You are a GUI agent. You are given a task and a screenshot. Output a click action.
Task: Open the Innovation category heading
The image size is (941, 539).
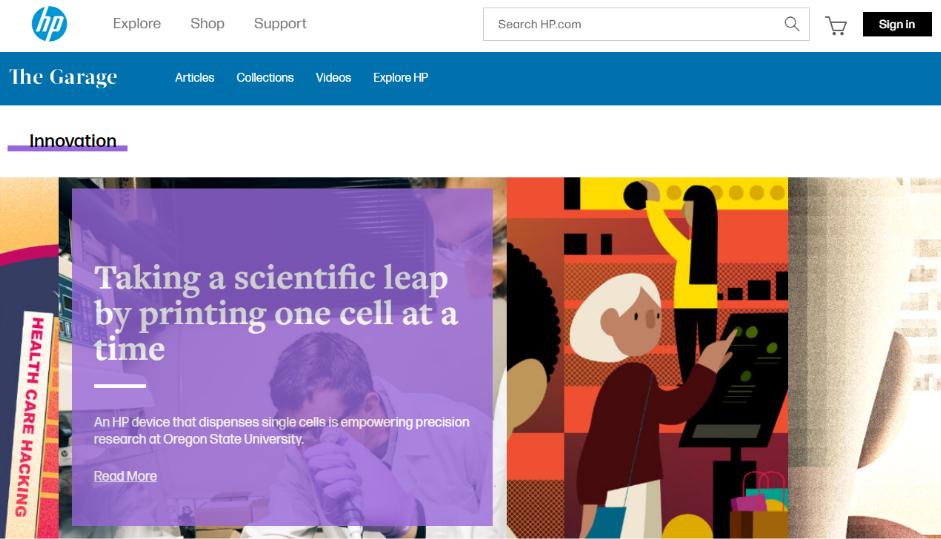(x=72, y=141)
